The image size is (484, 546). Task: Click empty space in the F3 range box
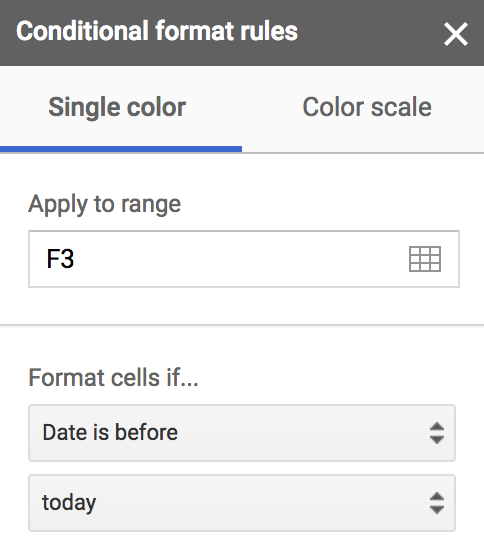tap(240, 259)
